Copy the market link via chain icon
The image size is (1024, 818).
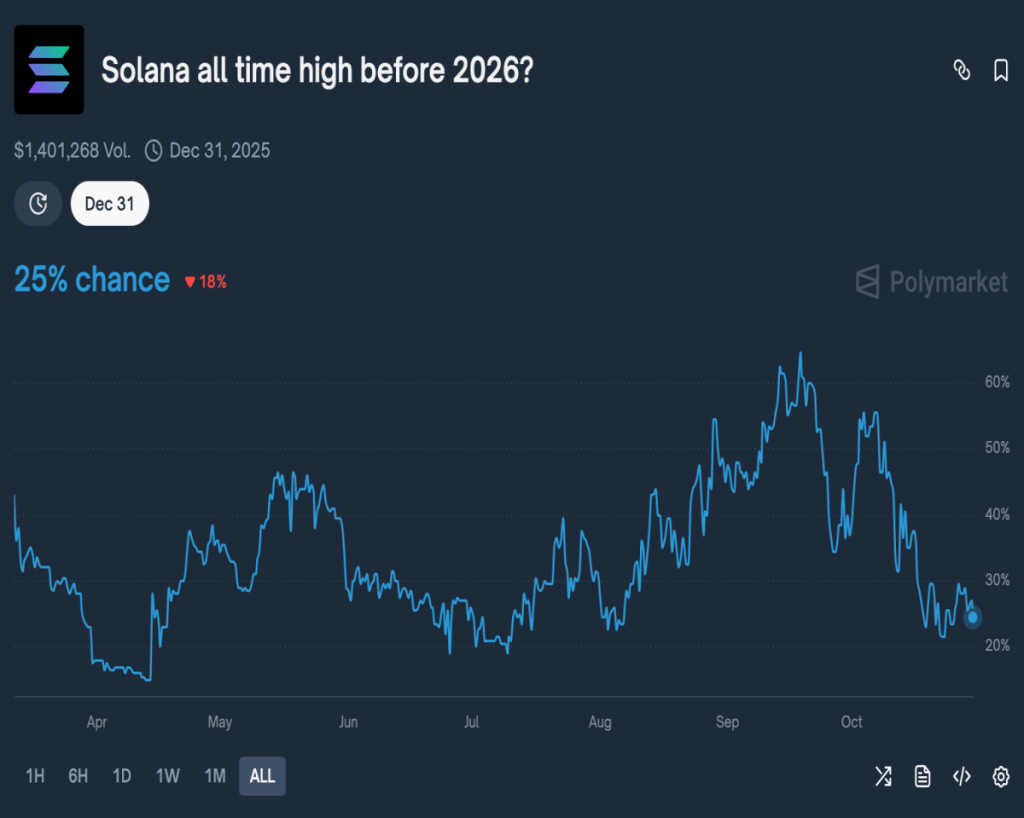[x=961, y=71]
